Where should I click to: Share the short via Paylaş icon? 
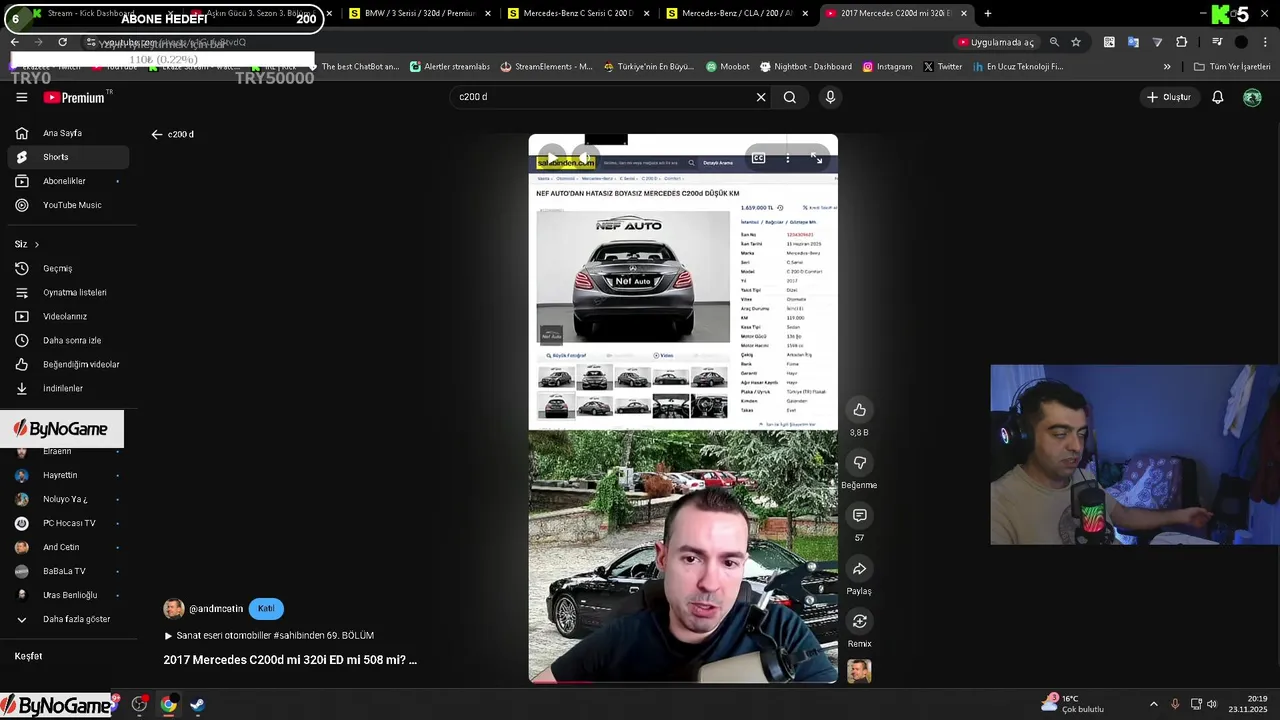(x=859, y=568)
